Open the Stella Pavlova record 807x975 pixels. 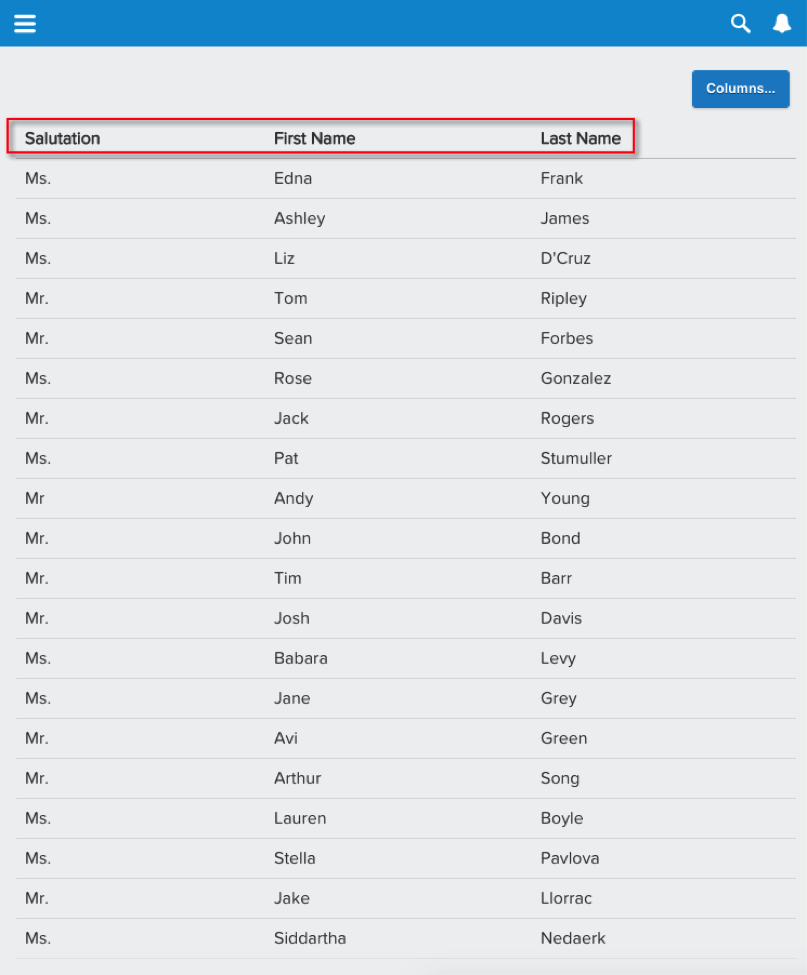coord(406,859)
